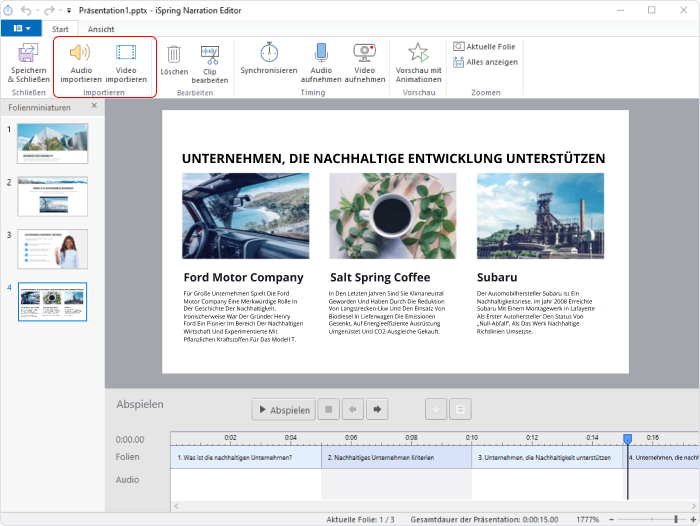Zoom to Aktuelle Folie
Screen dimensions: 700x526
(484, 46)
